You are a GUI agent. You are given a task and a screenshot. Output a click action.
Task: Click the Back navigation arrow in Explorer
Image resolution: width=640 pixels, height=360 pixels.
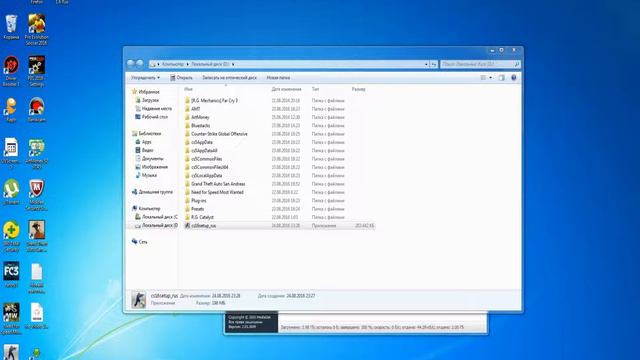click(x=131, y=64)
